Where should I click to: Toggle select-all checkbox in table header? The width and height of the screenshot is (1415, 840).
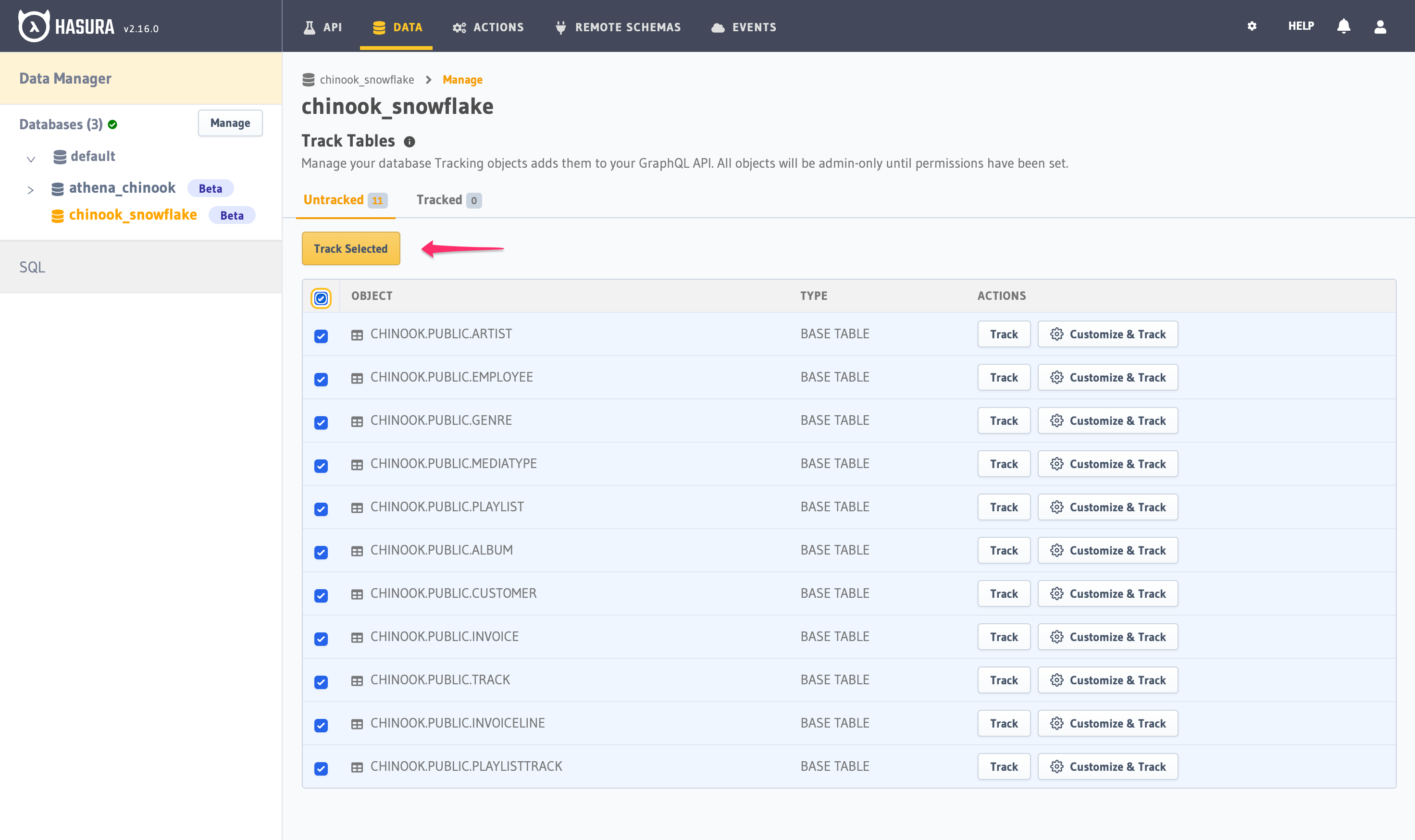321,298
